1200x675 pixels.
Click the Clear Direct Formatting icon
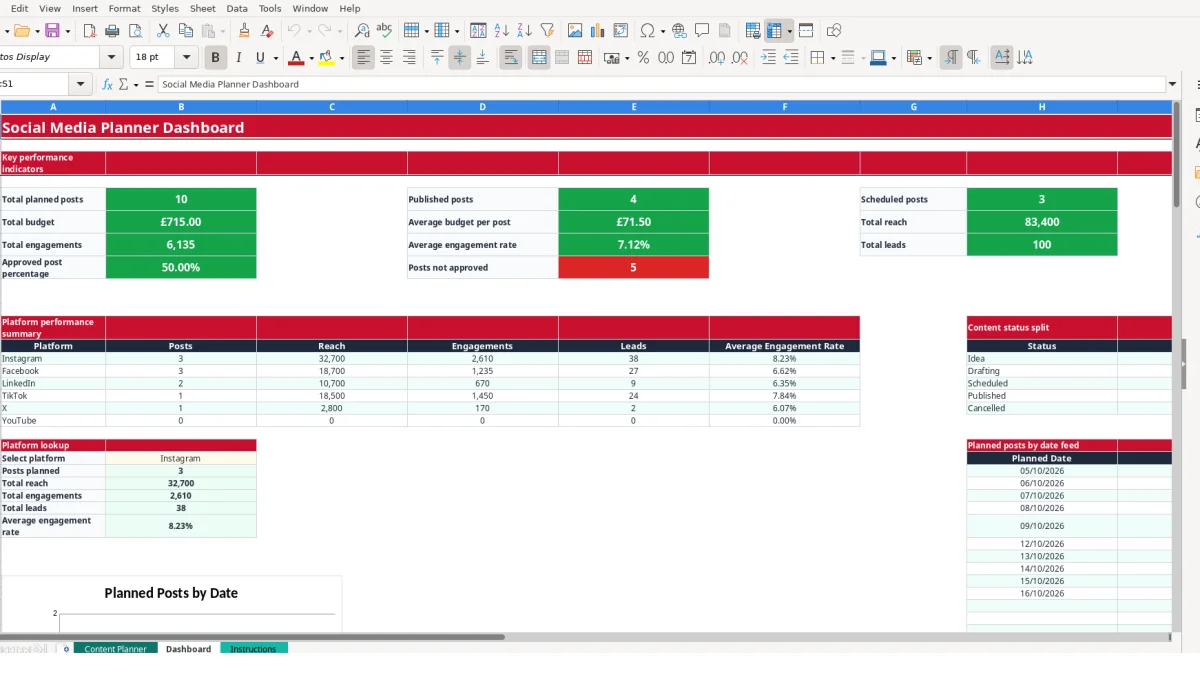pos(267,31)
